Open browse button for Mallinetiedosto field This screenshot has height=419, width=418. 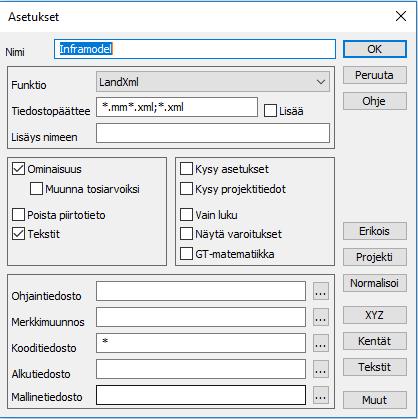click(x=321, y=395)
